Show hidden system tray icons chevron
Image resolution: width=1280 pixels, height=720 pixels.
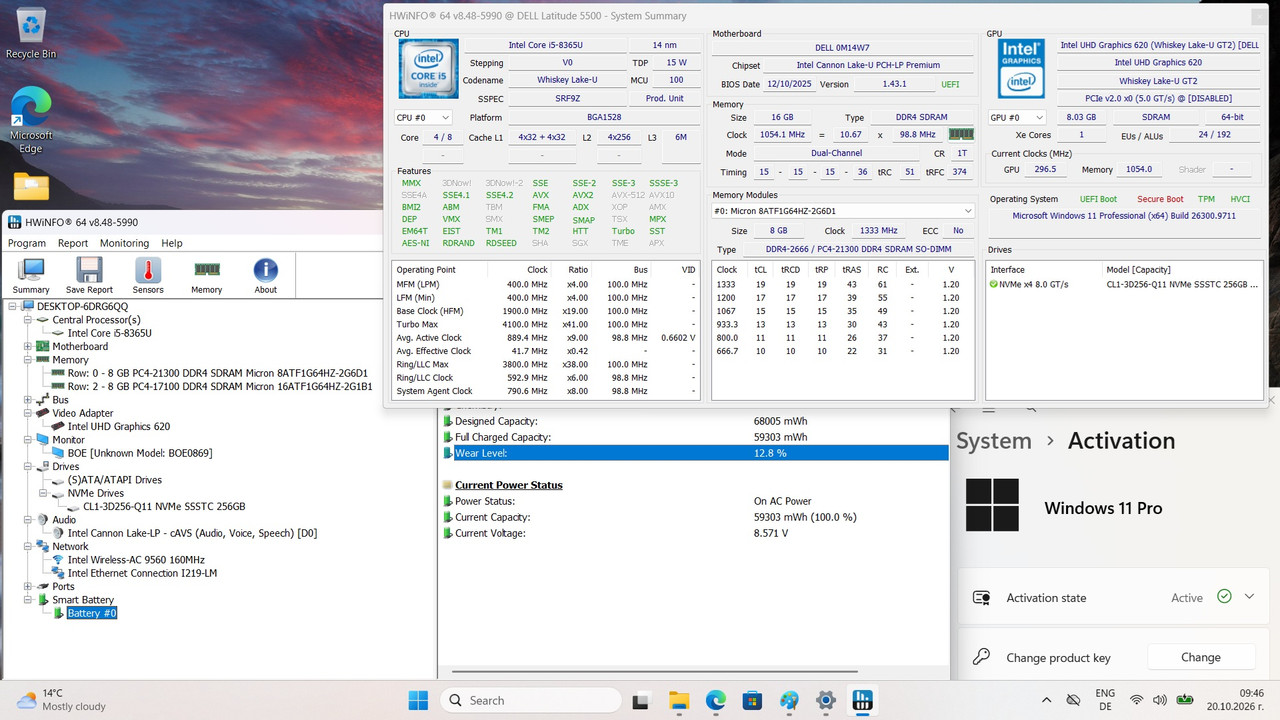pyautogui.click(x=1047, y=700)
